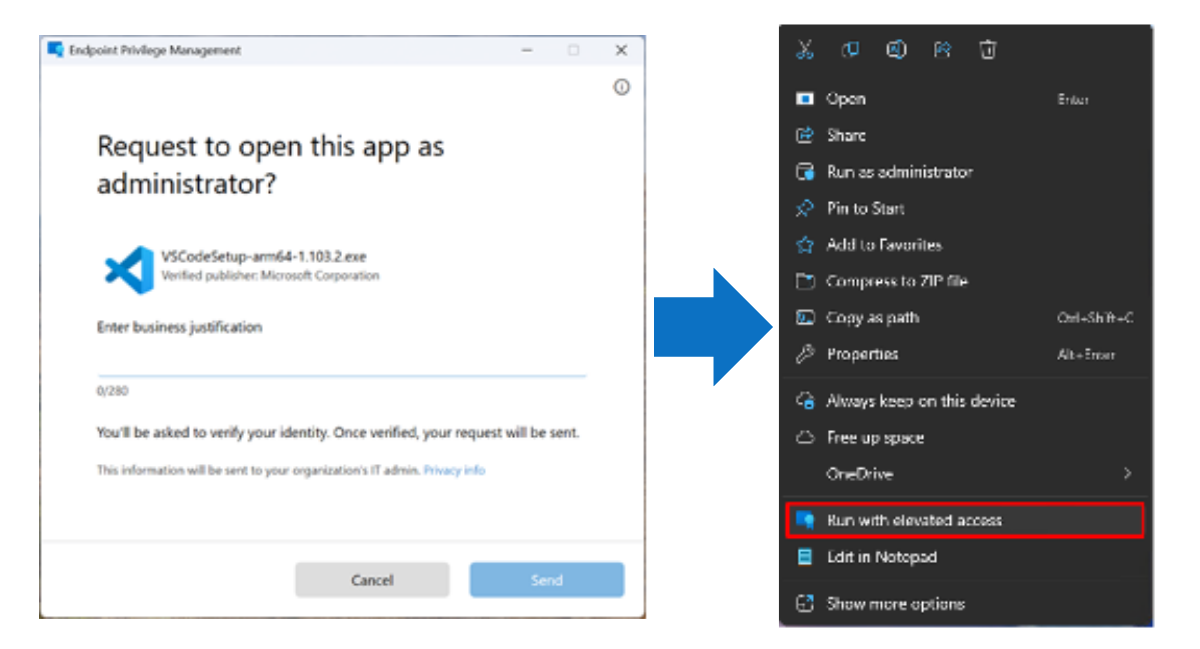Choose Copy as path
Image resolution: width=1200 pixels, height=649 pixels.
(x=965, y=318)
